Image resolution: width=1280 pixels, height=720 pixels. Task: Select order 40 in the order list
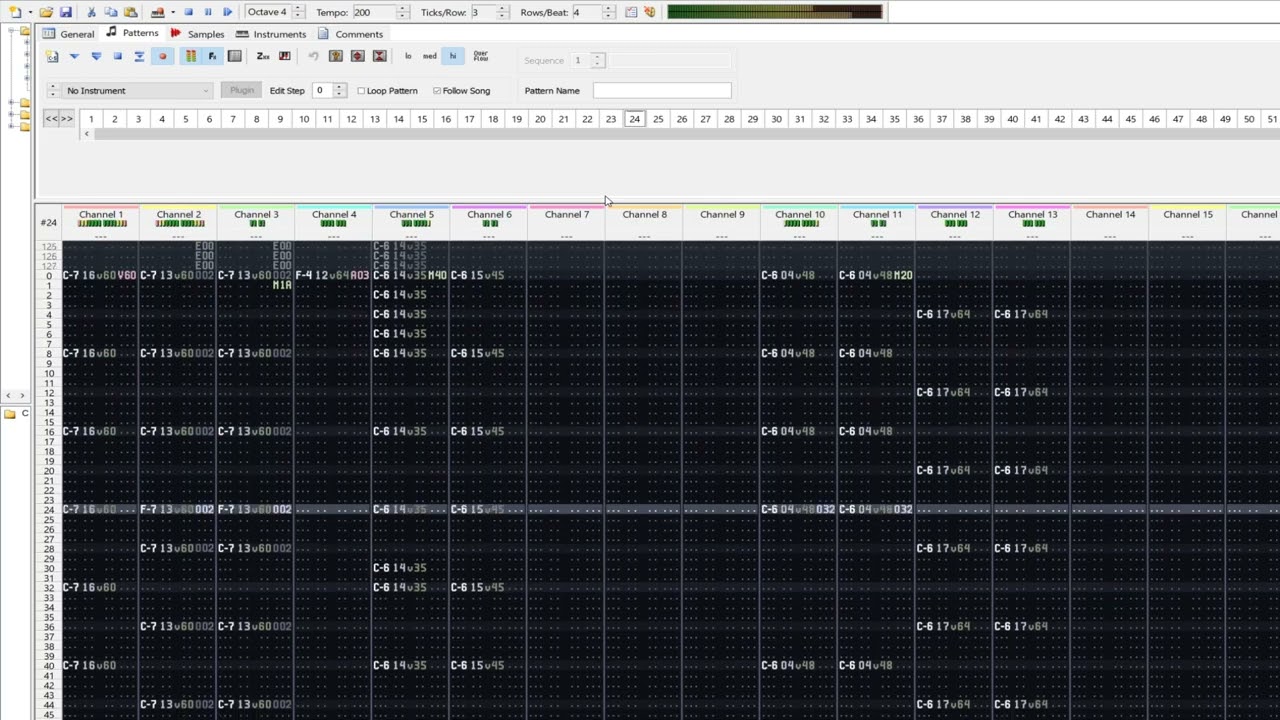1012,119
